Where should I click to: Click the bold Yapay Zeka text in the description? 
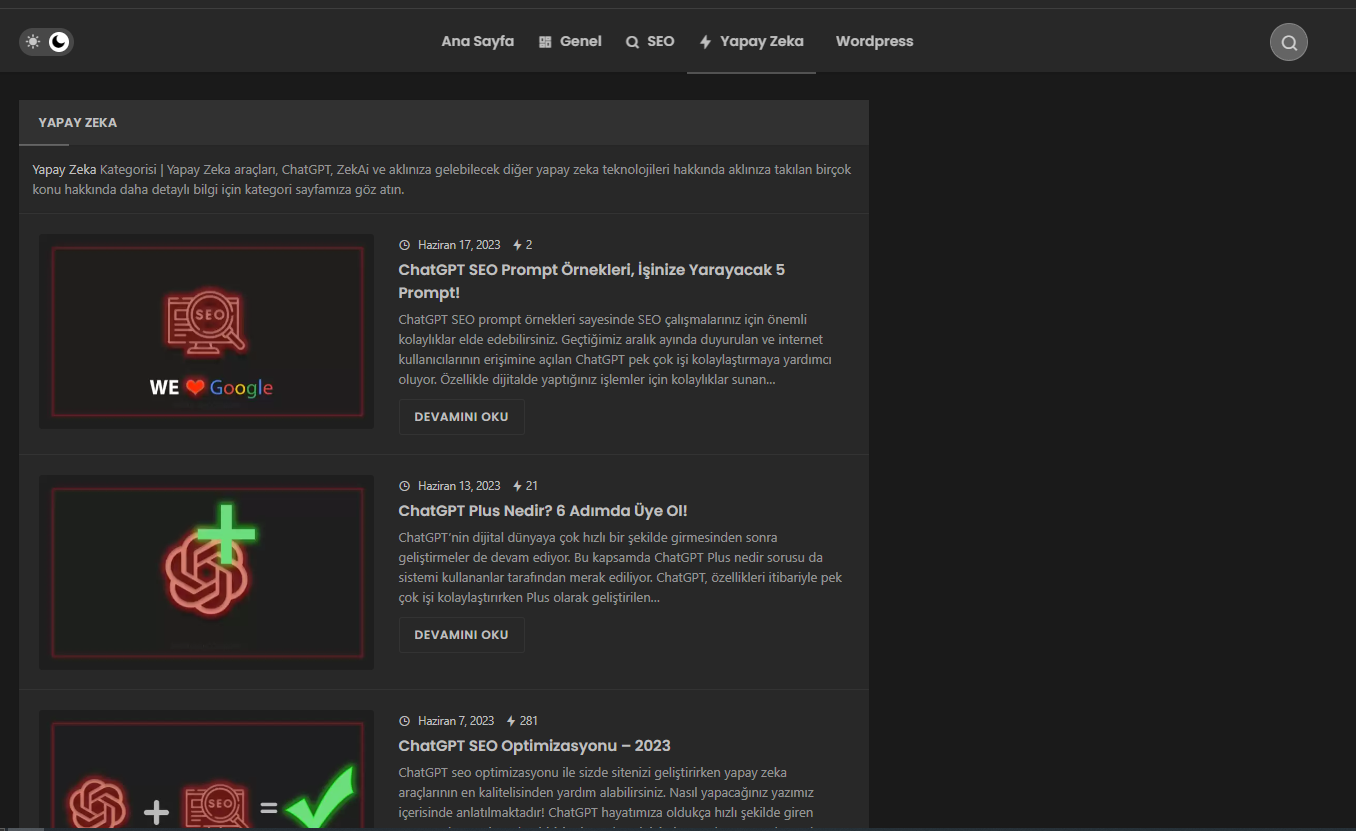pos(64,170)
